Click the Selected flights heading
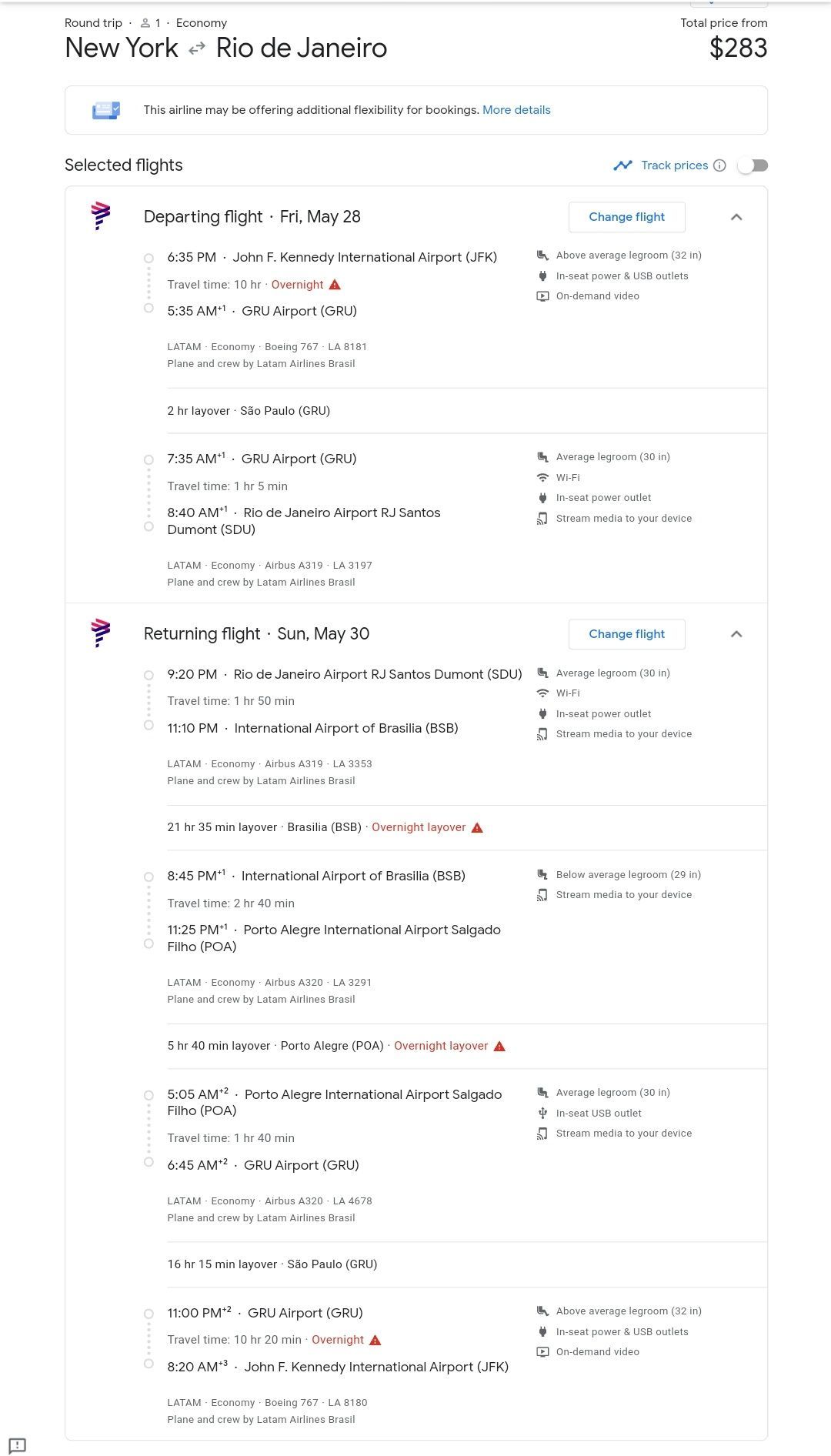The width and height of the screenshot is (831, 1456). pyautogui.click(x=124, y=165)
